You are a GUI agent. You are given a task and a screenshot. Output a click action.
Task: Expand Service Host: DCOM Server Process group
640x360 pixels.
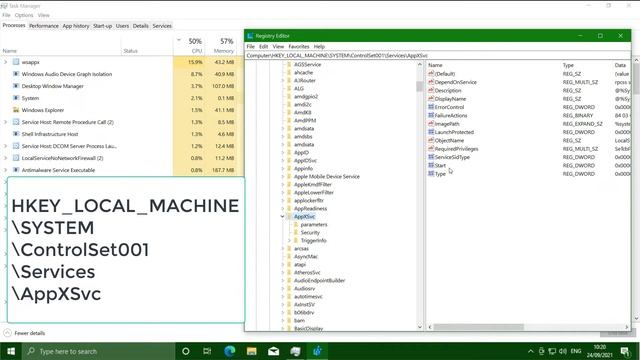tap(6, 146)
